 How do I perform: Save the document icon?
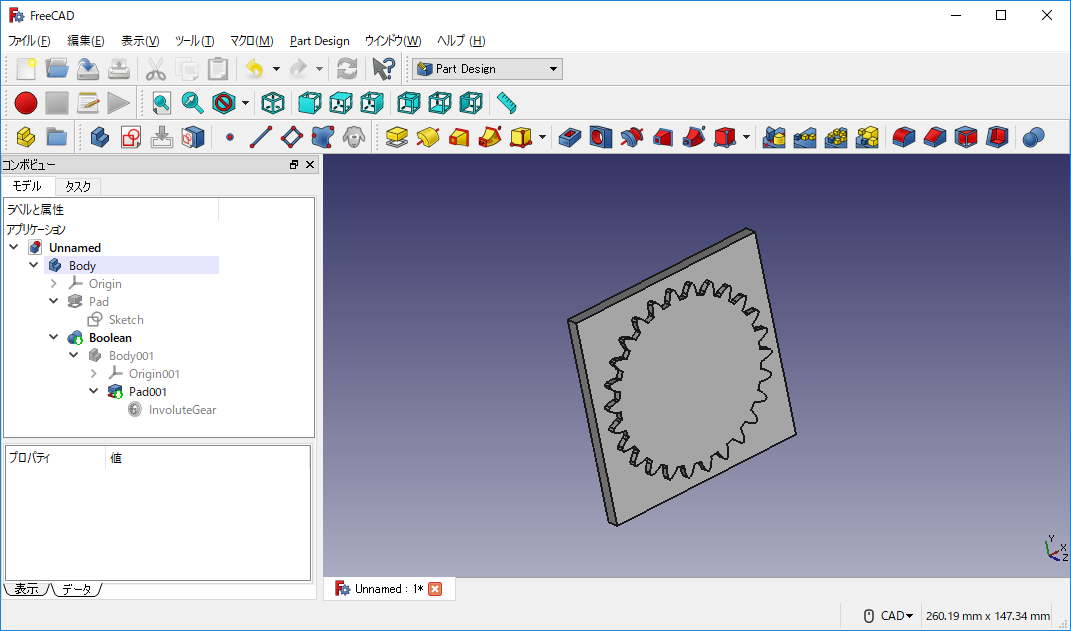tap(87, 69)
